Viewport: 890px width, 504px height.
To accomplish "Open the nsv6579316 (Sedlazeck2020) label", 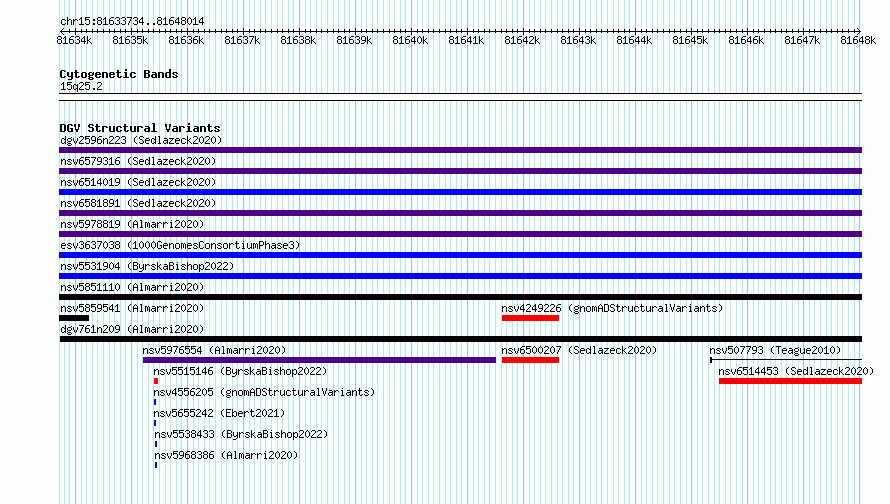I will [138, 161].
